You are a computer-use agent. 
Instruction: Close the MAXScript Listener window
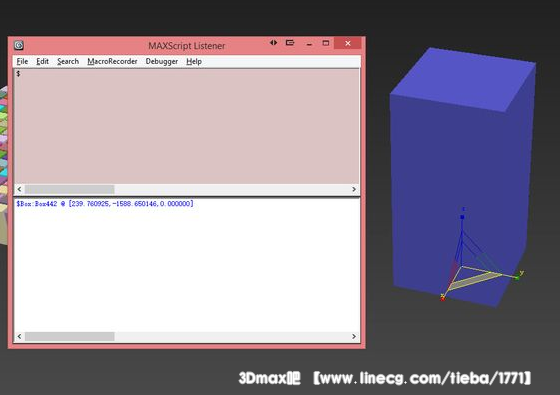(x=348, y=43)
